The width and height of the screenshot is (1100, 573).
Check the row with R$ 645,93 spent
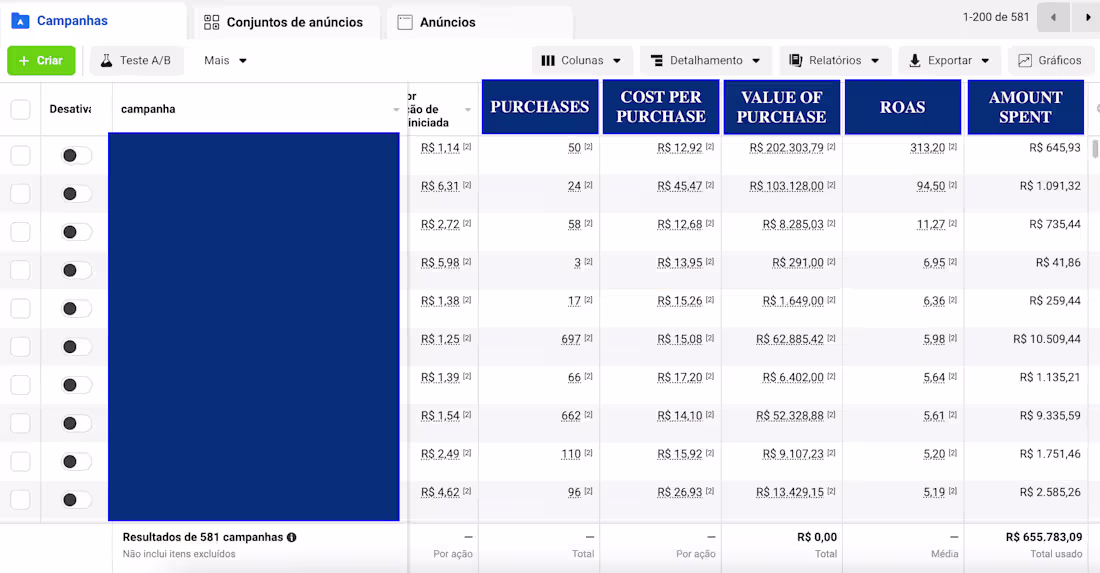pos(20,155)
